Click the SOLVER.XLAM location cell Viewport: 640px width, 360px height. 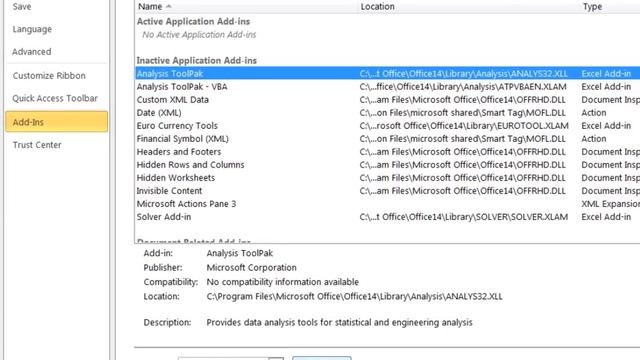464,217
